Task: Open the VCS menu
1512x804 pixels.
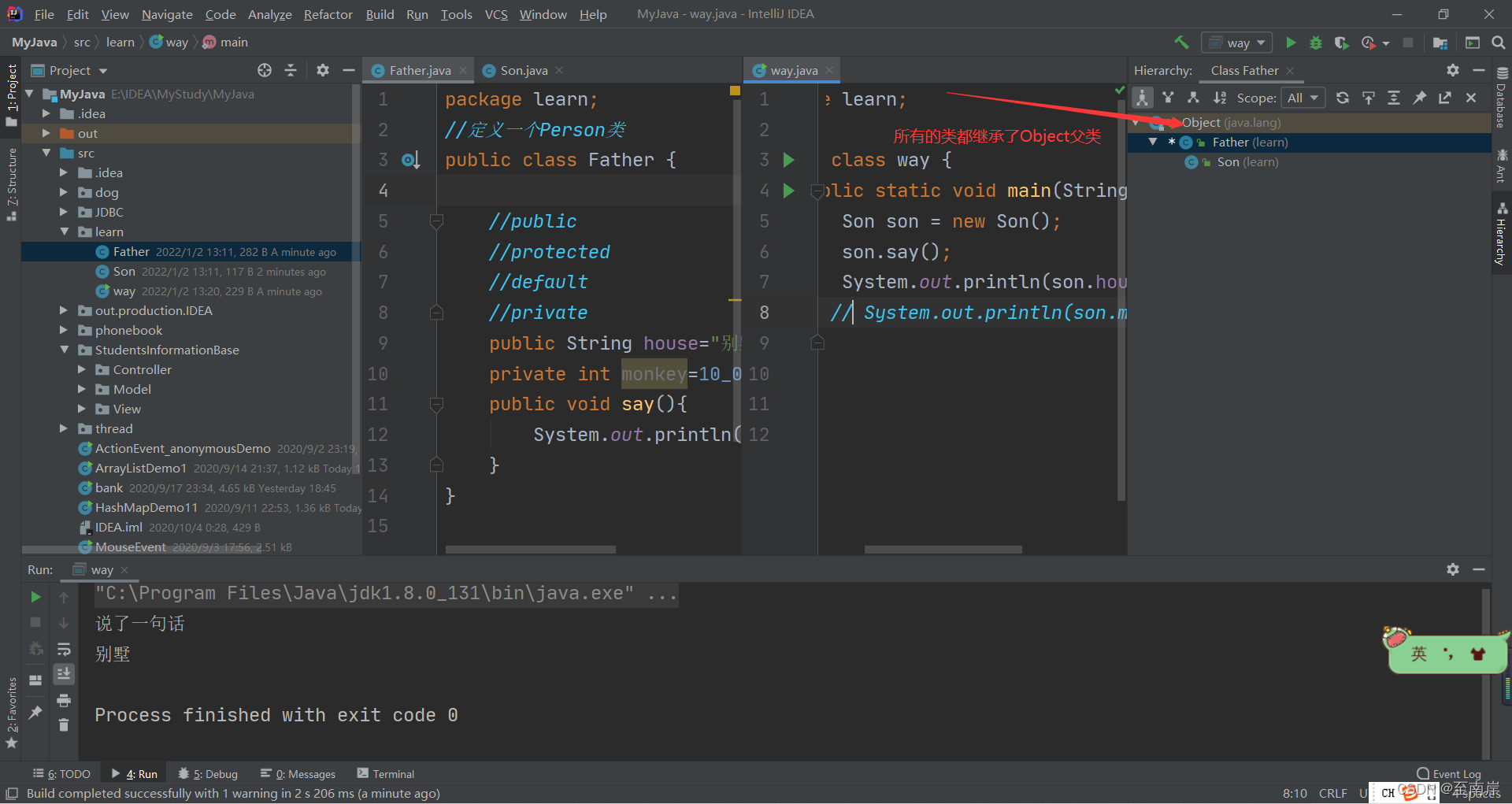Action: click(496, 14)
